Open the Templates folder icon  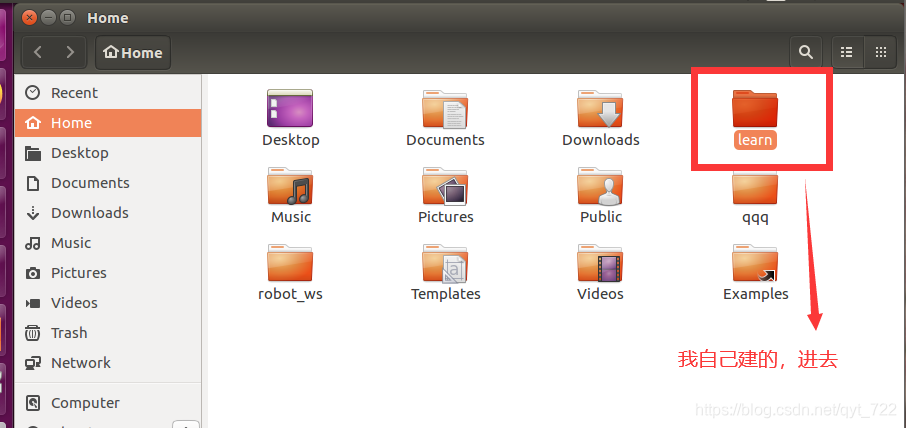(x=445, y=262)
